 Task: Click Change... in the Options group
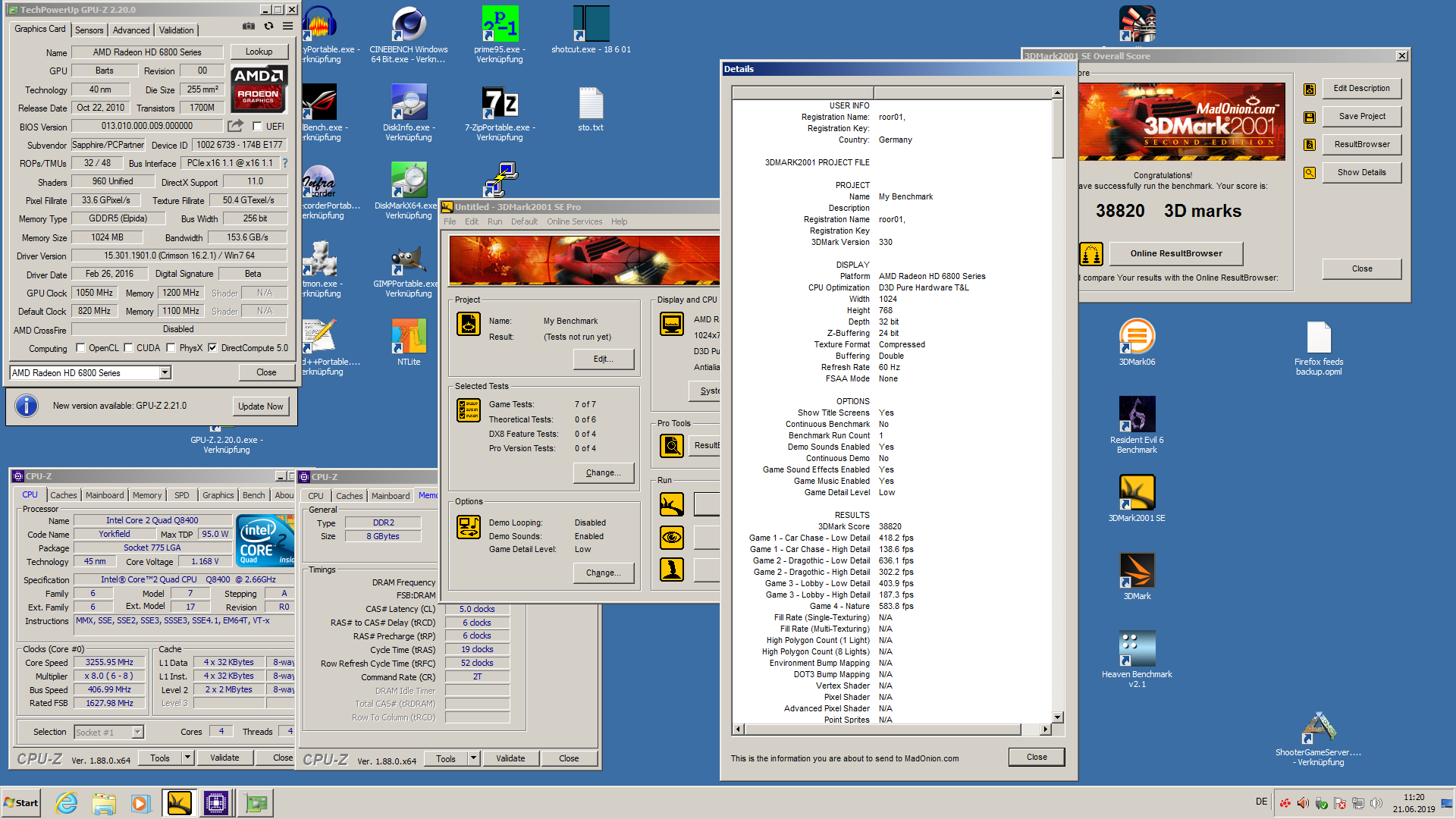(x=604, y=573)
